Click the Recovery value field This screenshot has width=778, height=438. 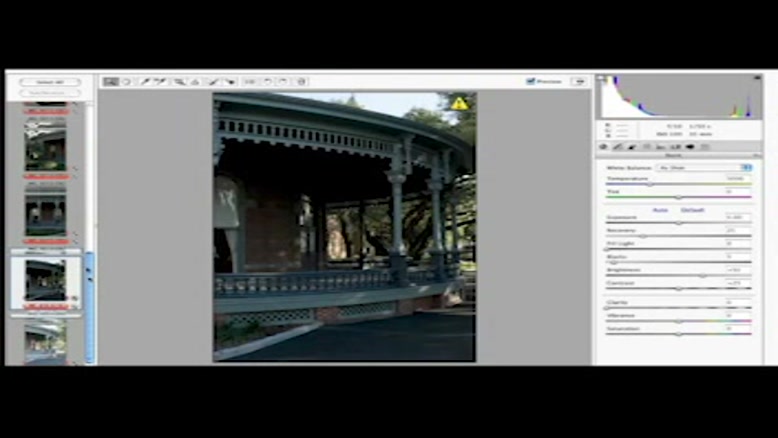(x=736, y=230)
